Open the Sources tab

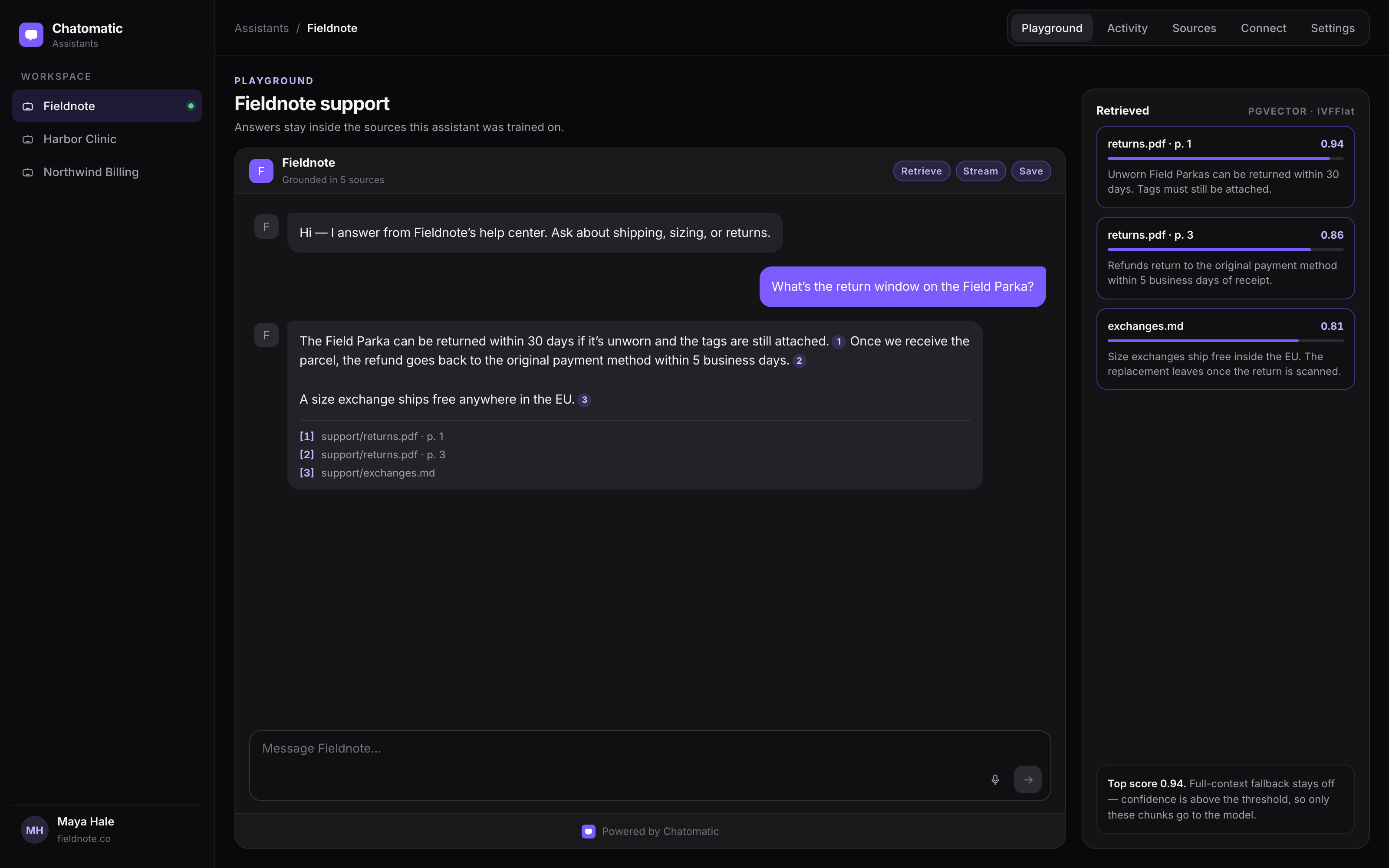1194,28
